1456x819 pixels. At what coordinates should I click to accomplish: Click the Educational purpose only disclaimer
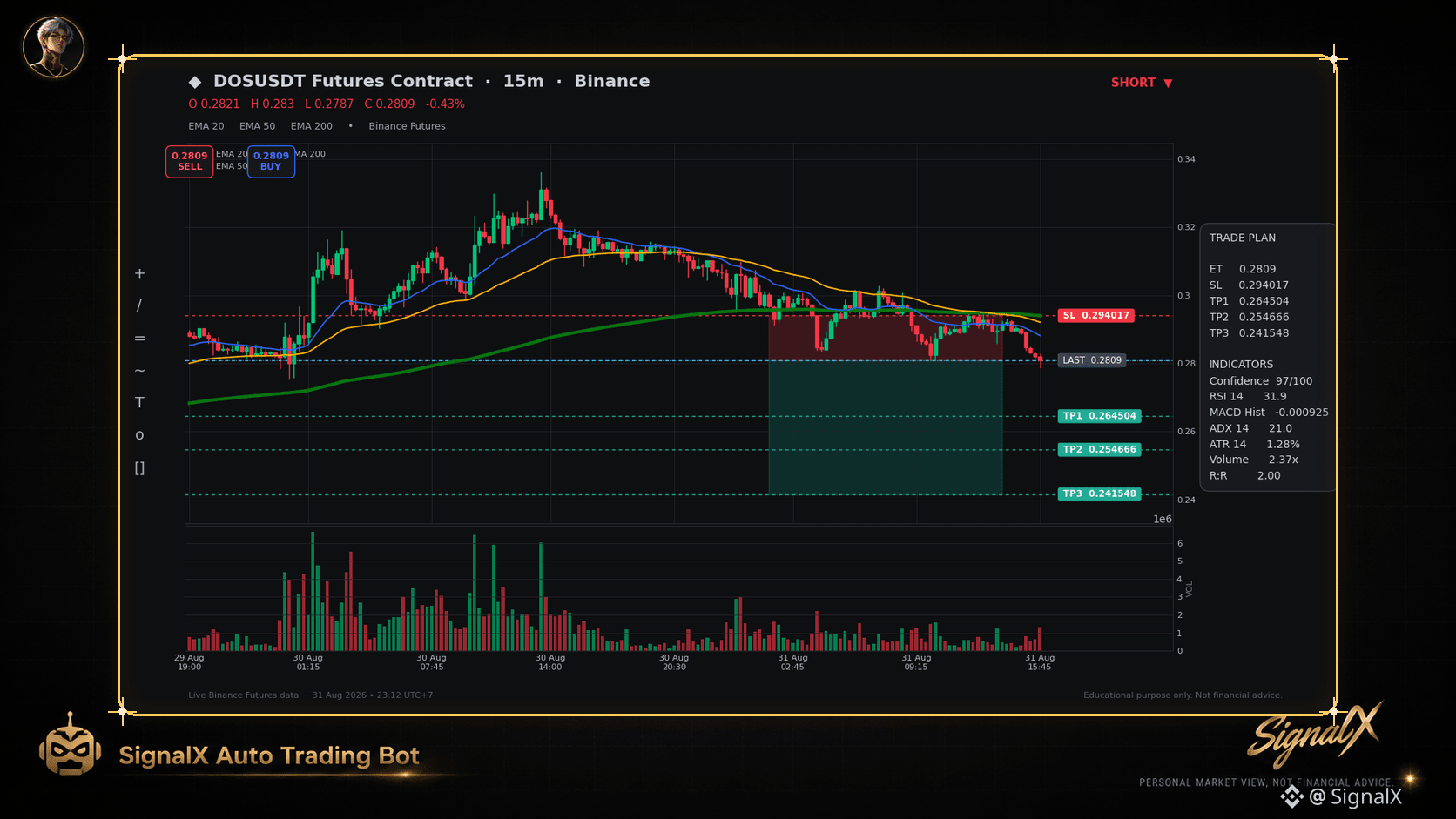click(1183, 695)
